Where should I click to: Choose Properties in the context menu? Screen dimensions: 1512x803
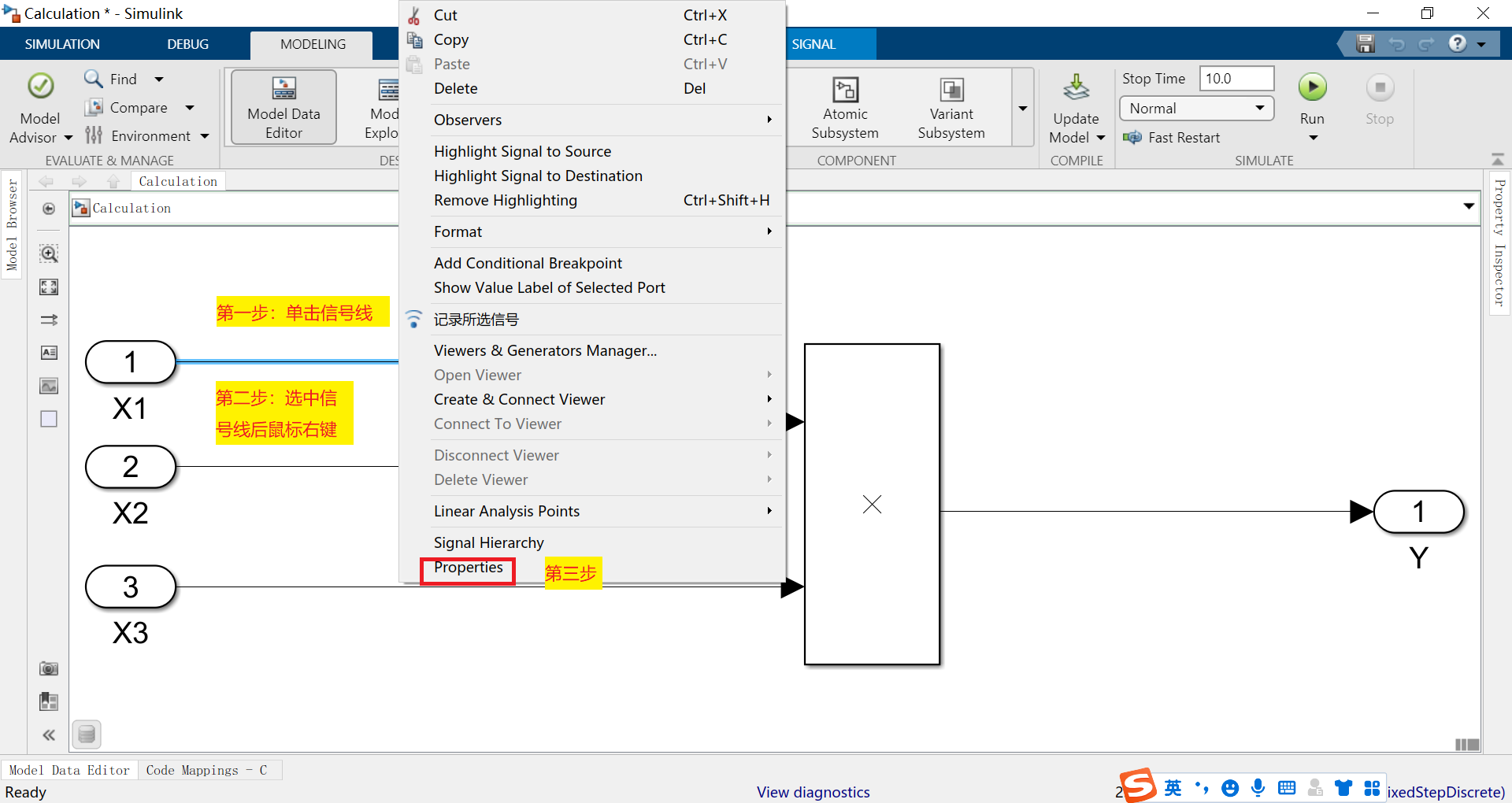[x=468, y=568]
